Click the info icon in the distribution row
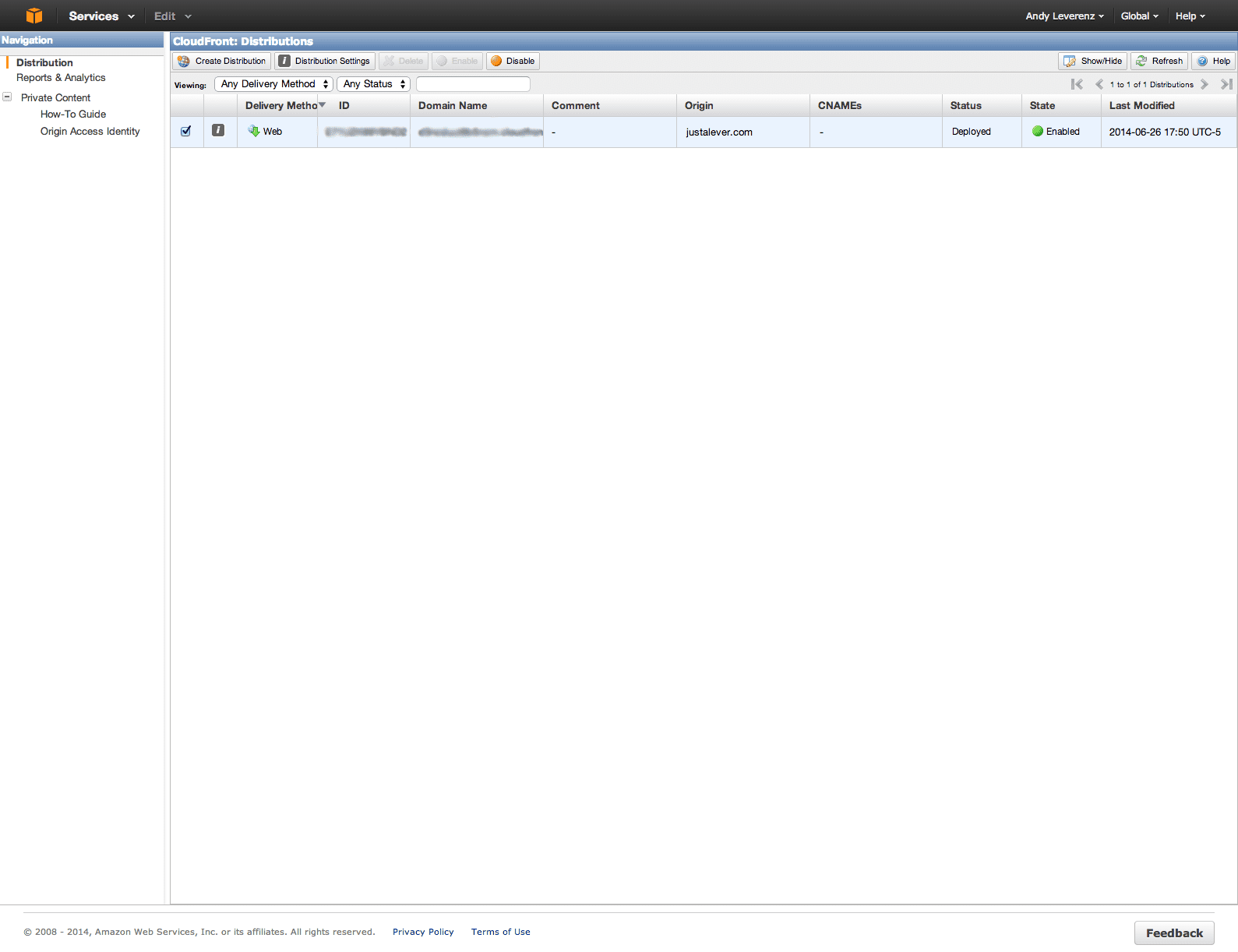Viewport: 1238px width, 952px height. (x=218, y=131)
